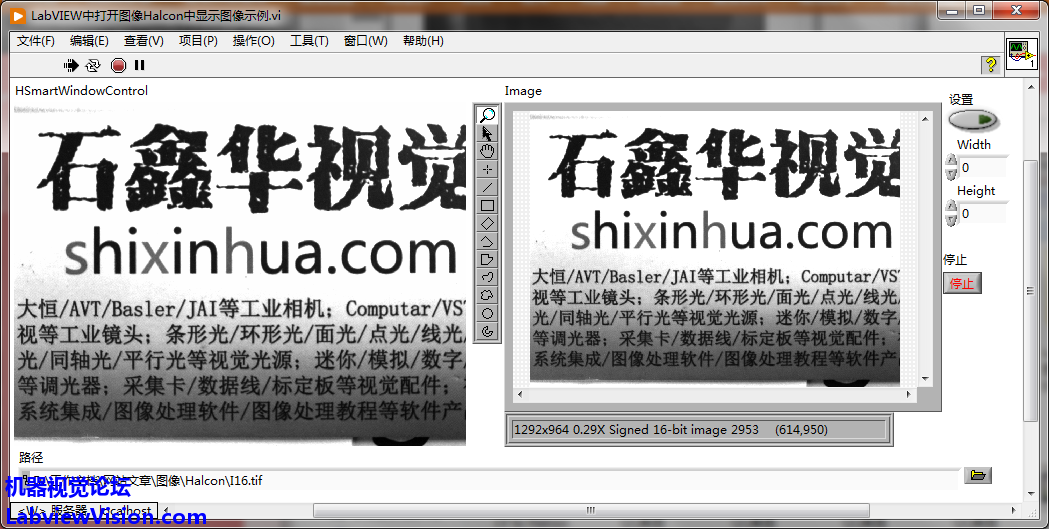Decrement the Height value stepper
This screenshot has width=1049, height=529.
(951, 220)
